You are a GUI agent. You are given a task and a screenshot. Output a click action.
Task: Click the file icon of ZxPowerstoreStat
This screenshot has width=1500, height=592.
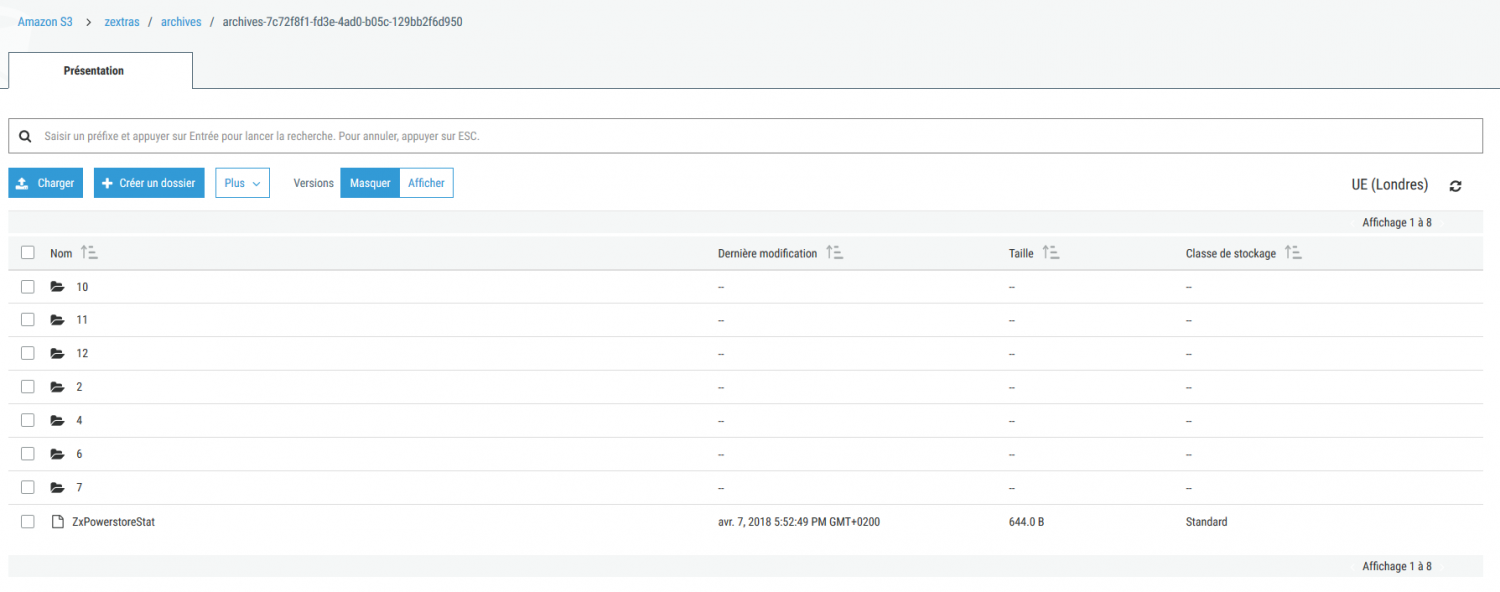click(x=57, y=522)
